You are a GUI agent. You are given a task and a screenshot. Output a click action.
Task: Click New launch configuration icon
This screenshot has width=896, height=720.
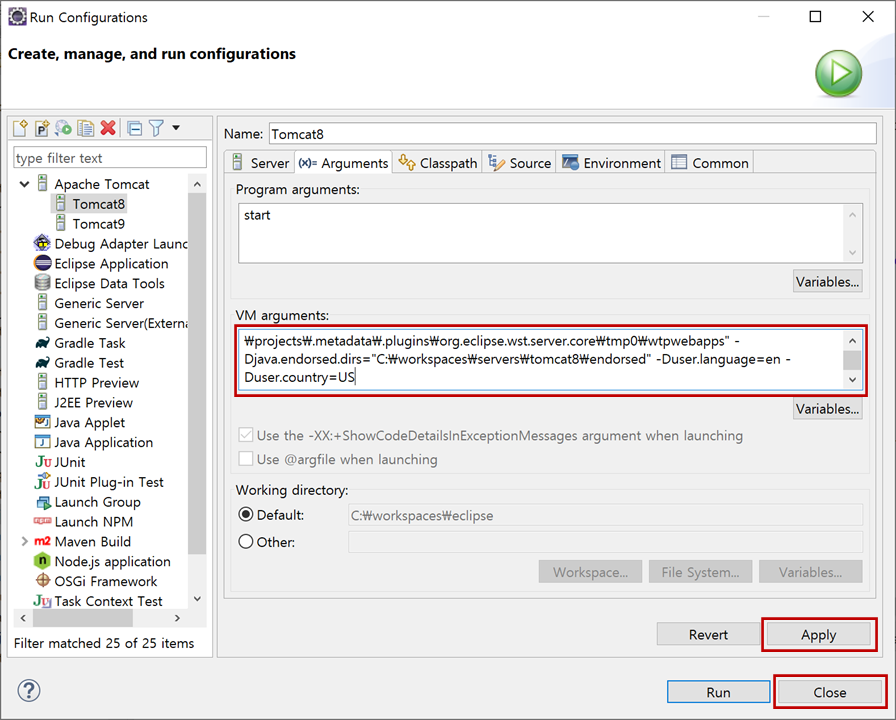click(20, 128)
